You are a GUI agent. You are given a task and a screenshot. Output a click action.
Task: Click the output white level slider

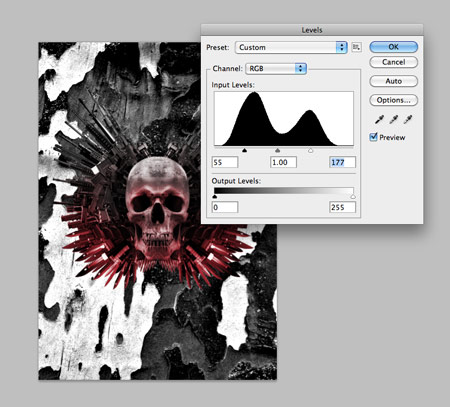353,197
